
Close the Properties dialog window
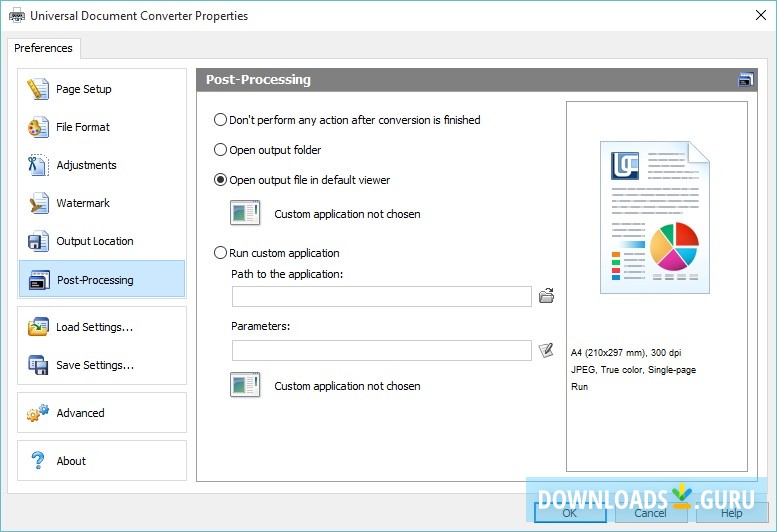point(761,15)
